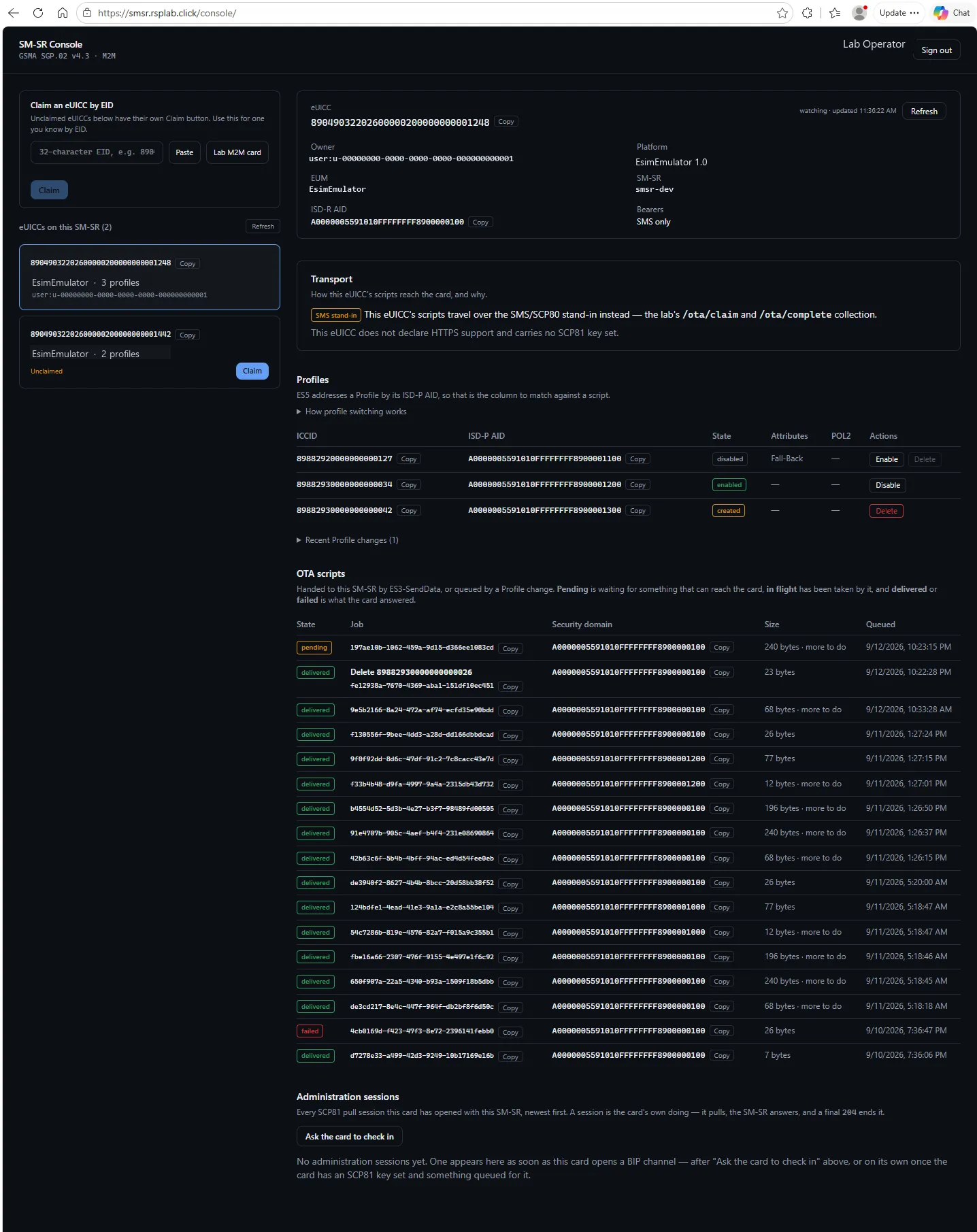This screenshot has width=977, height=1232.
Task: Paste an EID with the Paste button
Action: pos(184,152)
